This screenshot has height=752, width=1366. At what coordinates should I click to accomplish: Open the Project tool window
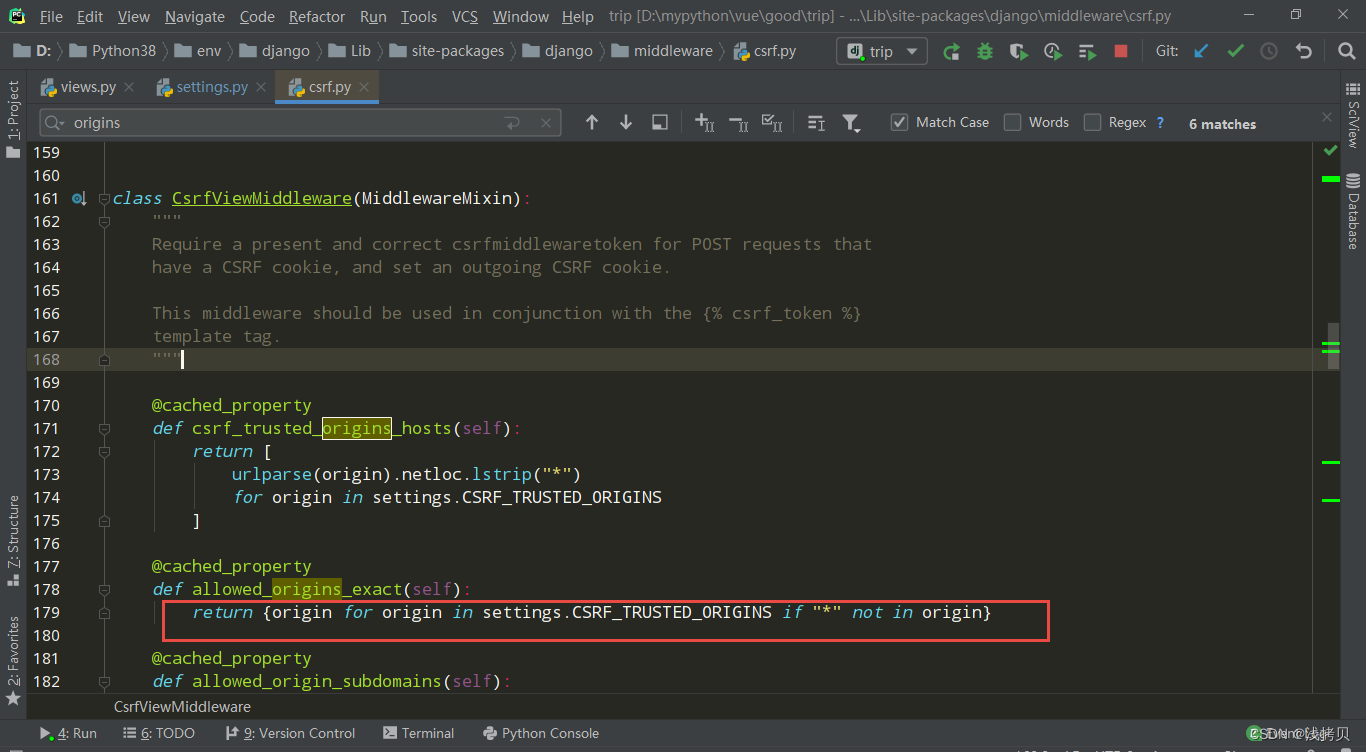click(13, 119)
